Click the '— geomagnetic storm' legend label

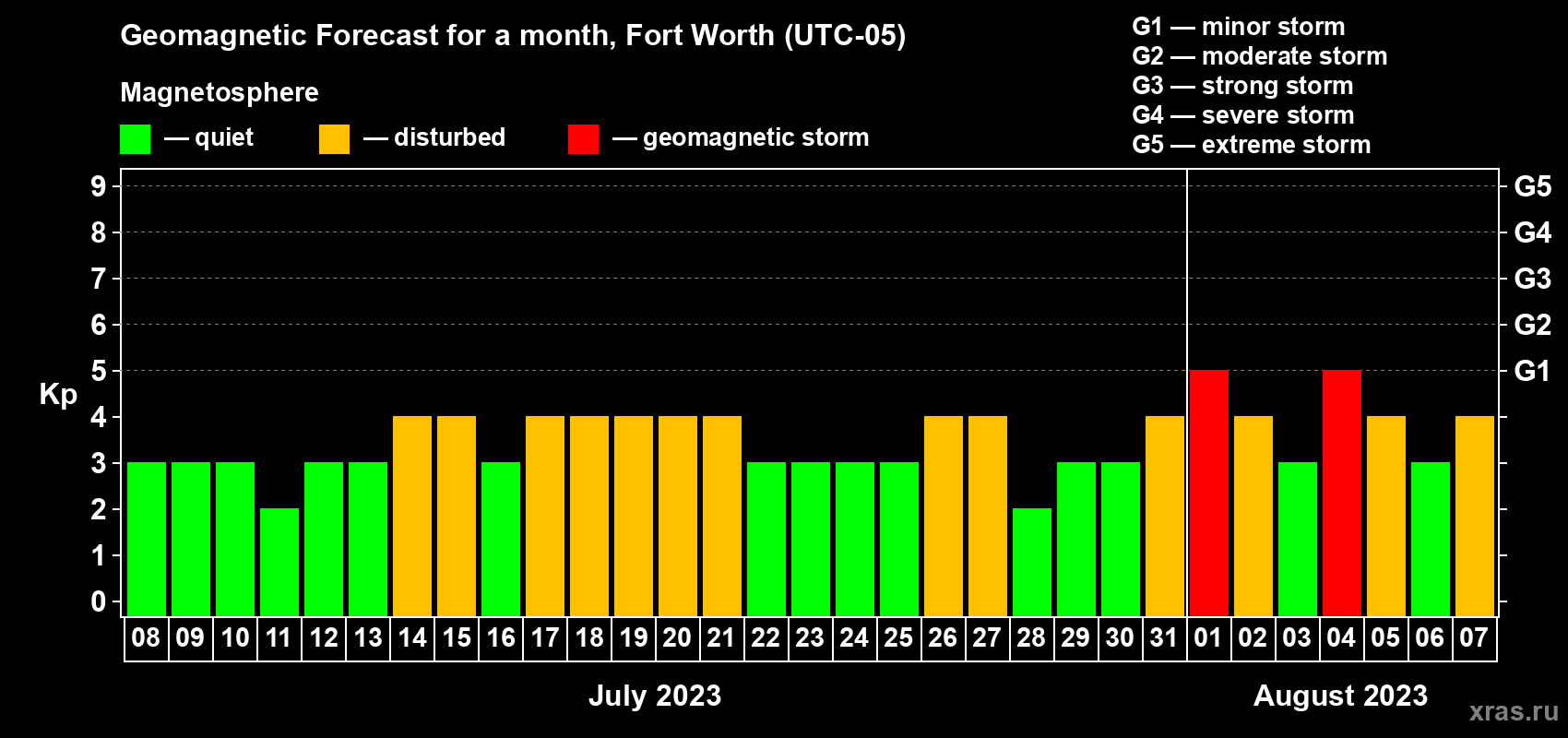741,138
